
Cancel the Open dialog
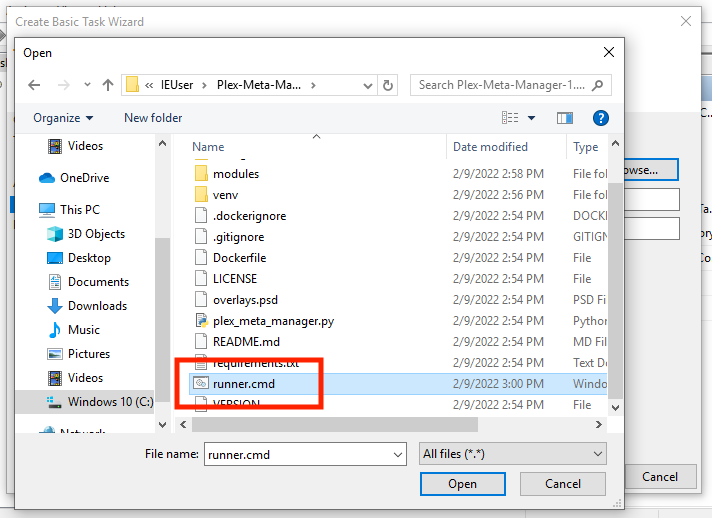(563, 484)
